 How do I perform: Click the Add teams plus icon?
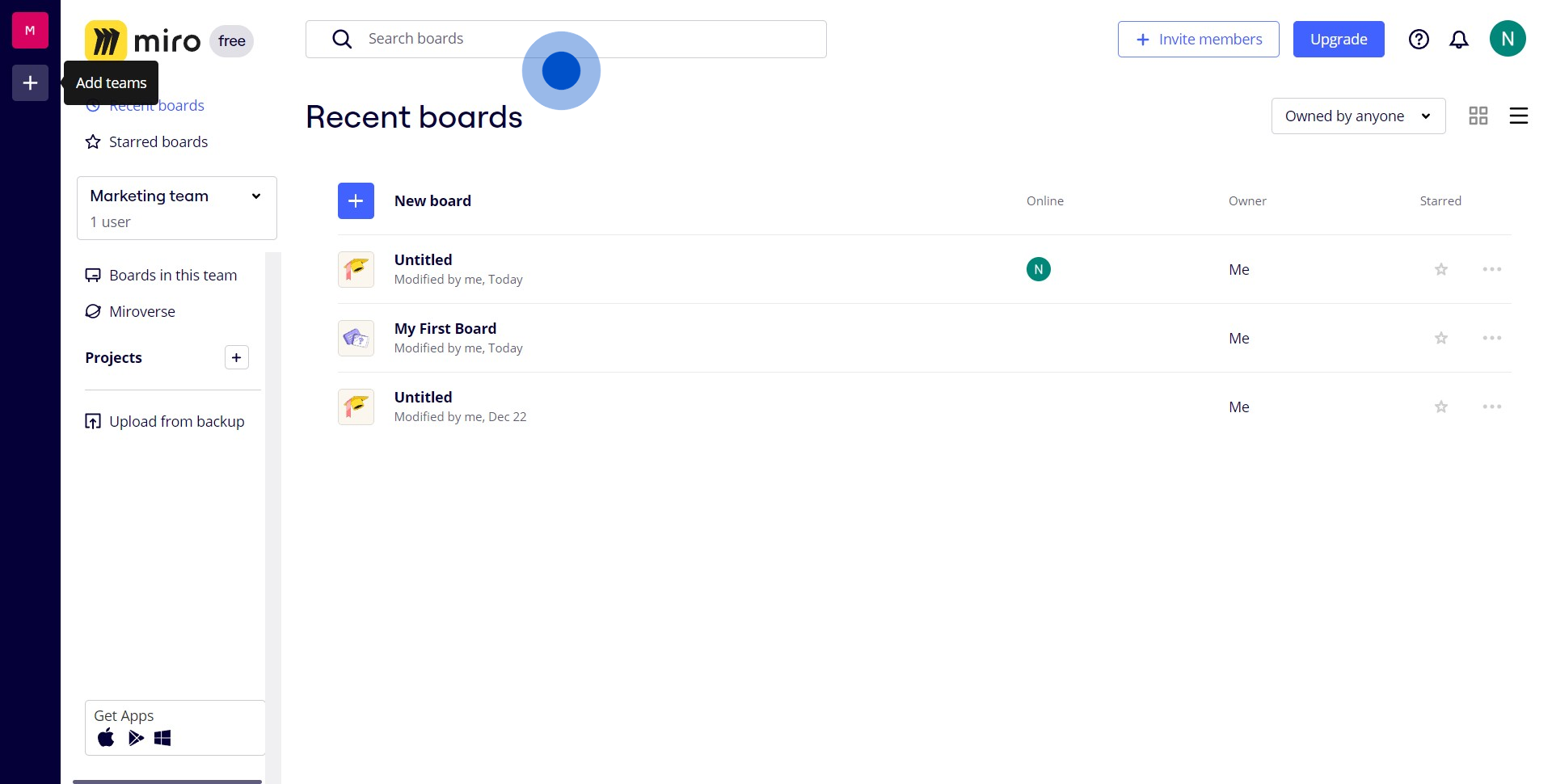click(30, 83)
